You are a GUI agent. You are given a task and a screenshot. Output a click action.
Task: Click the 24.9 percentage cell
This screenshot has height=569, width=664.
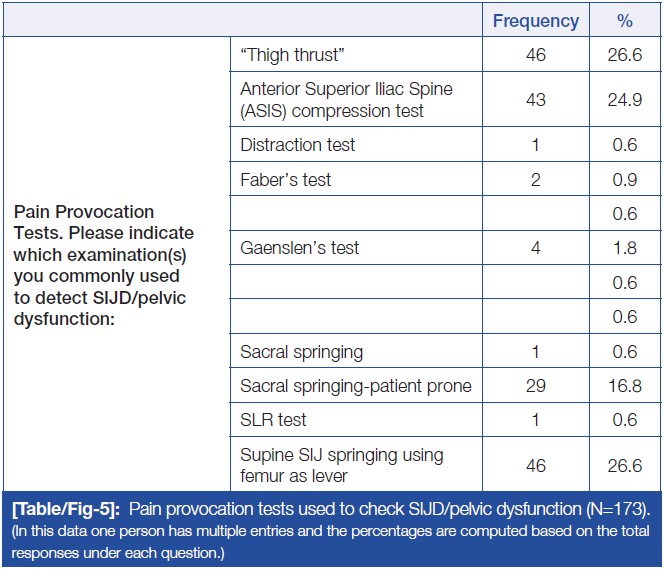pos(625,100)
